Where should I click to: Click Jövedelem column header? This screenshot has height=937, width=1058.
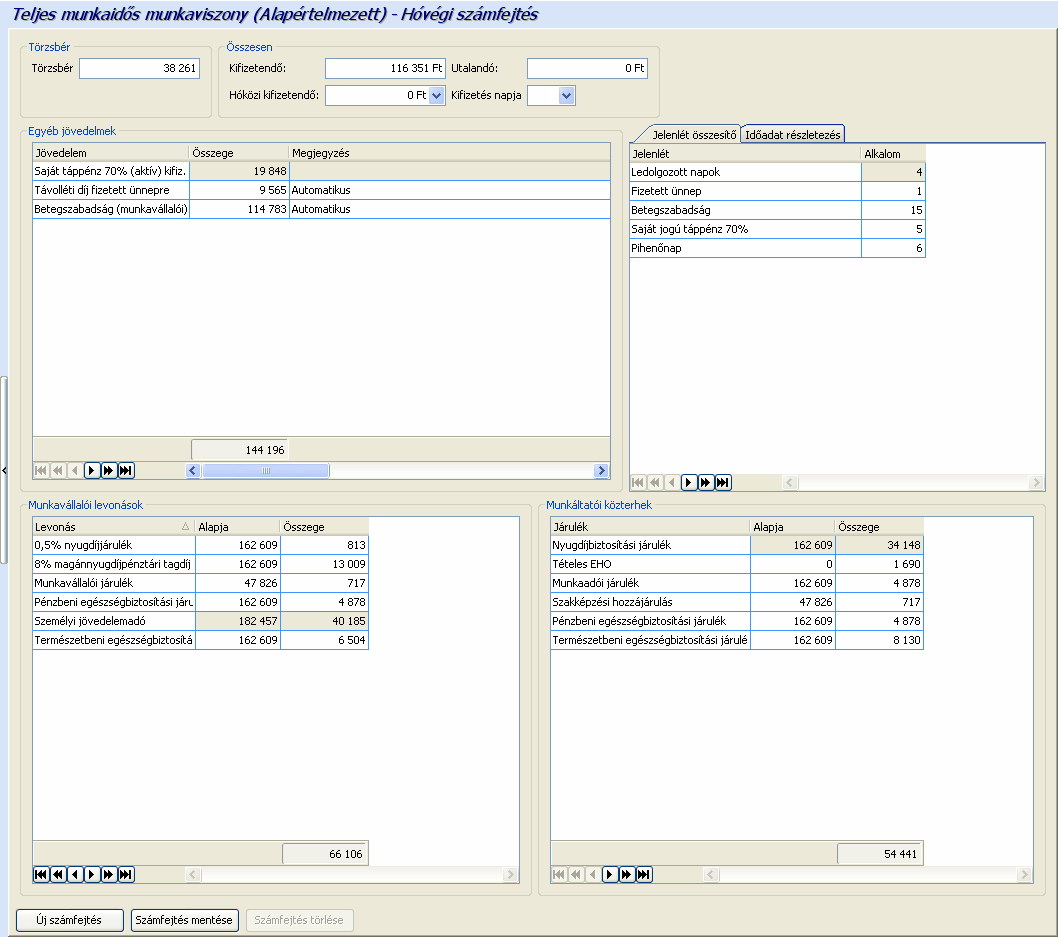tap(111, 153)
